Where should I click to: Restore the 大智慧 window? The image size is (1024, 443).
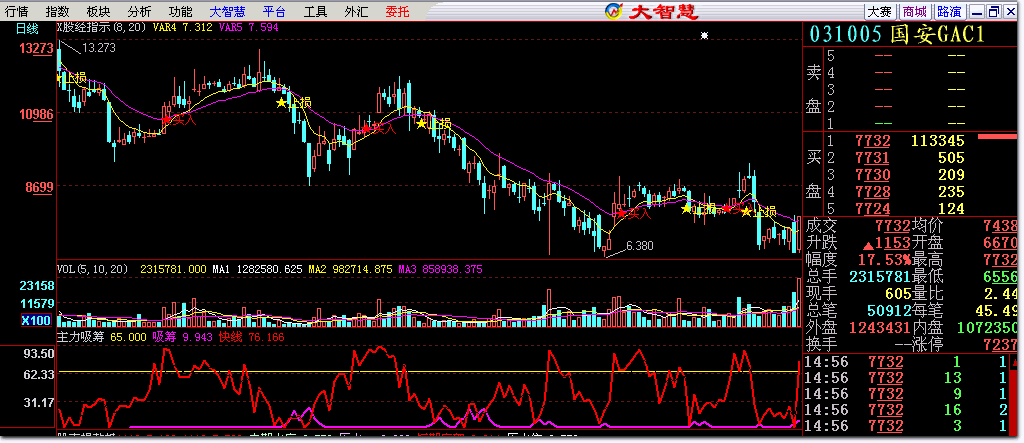(994, 11)
